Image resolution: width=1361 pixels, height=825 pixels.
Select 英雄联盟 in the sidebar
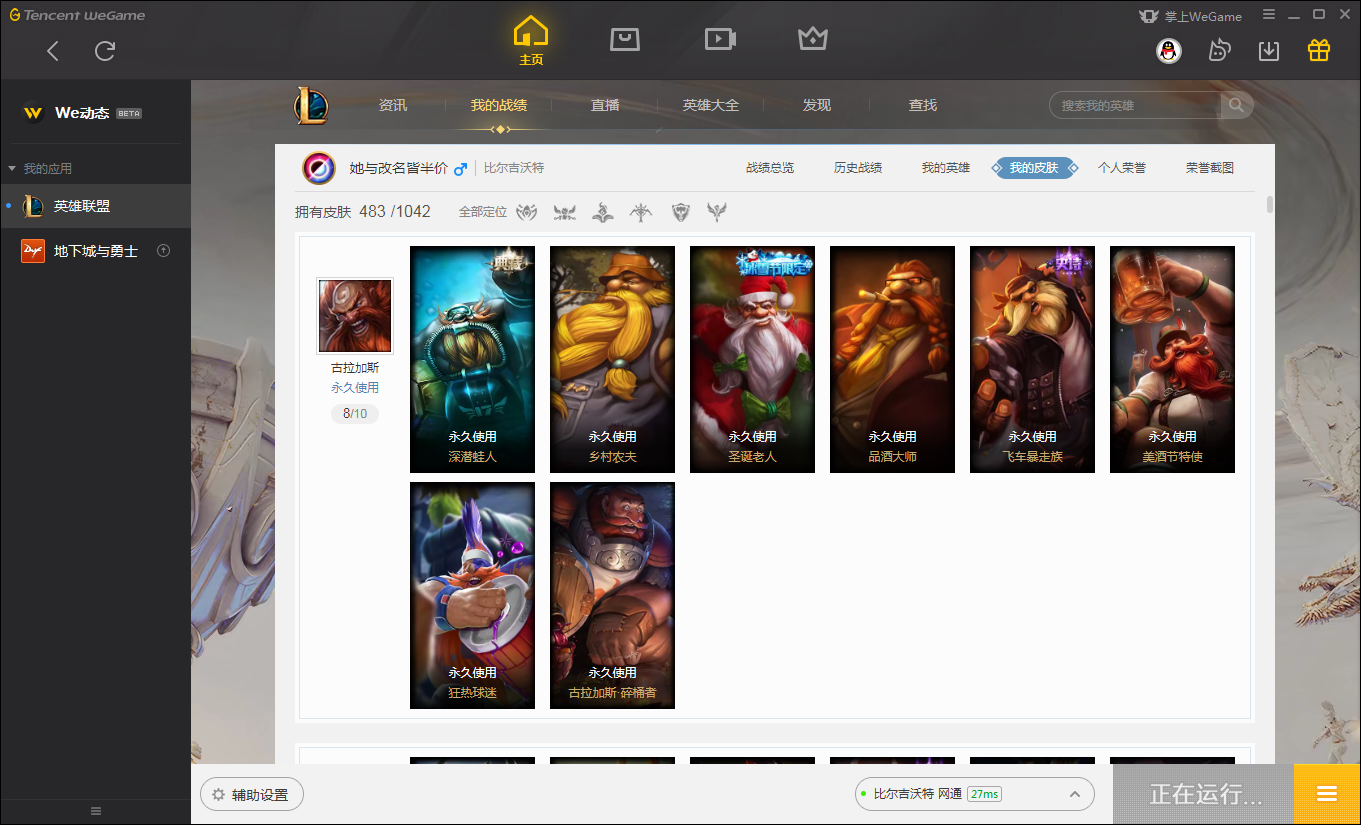95,206
